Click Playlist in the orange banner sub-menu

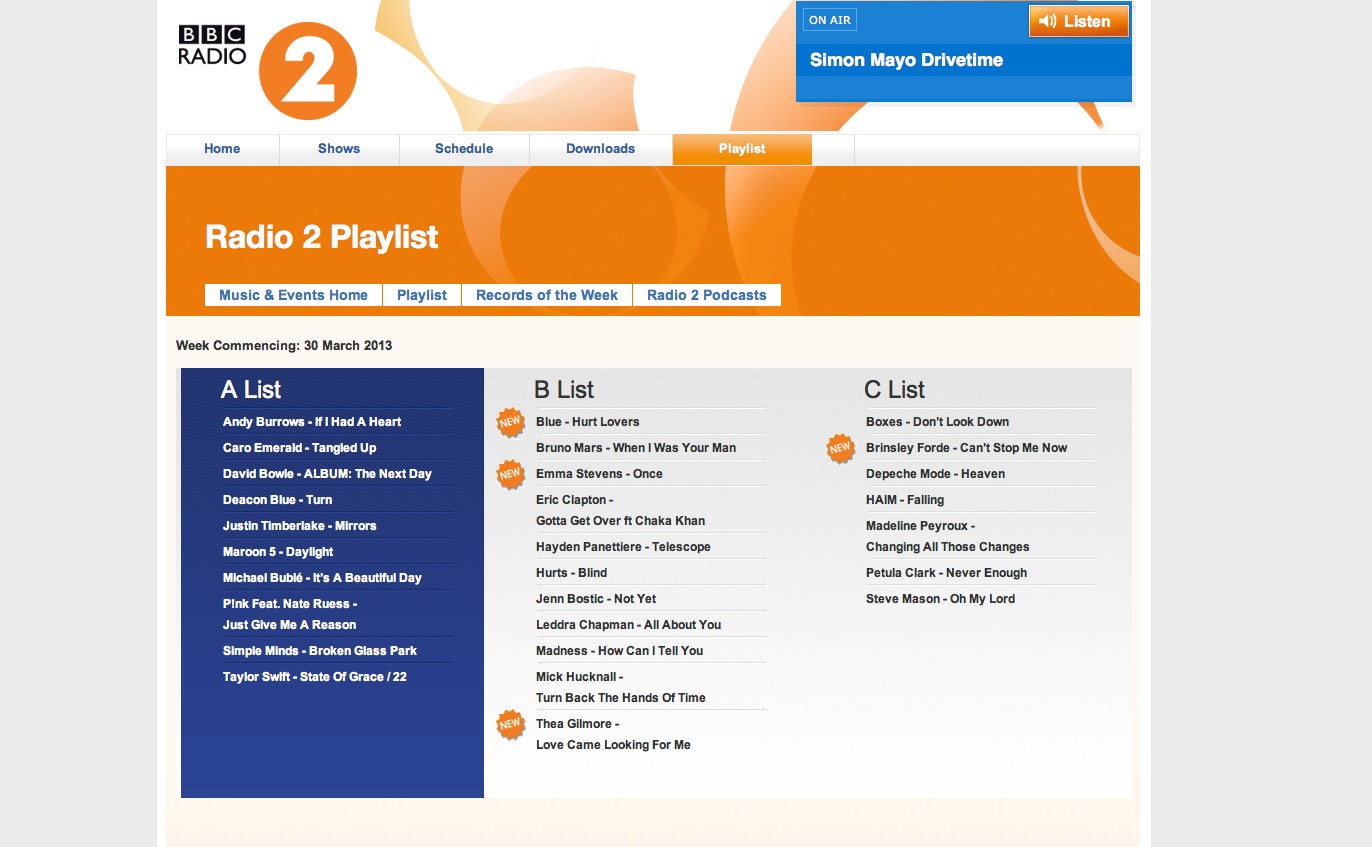(x=422, y=295)
